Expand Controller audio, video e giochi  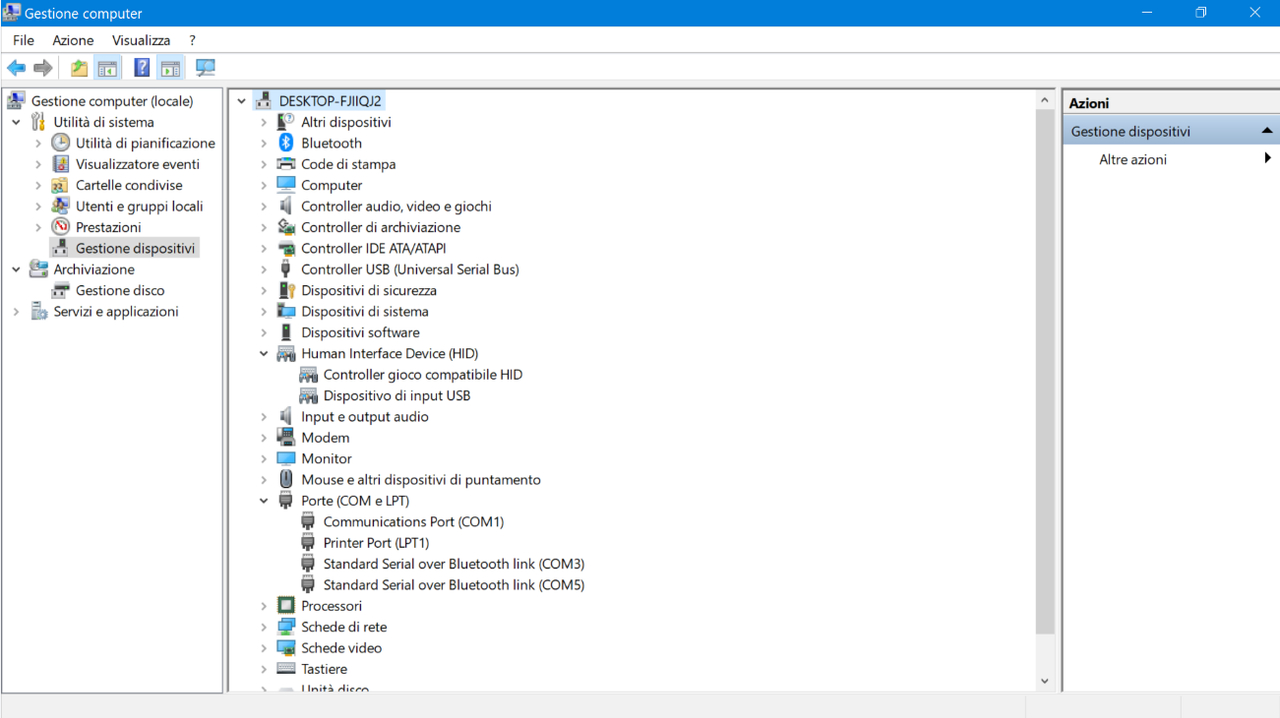tap(264, 206)
